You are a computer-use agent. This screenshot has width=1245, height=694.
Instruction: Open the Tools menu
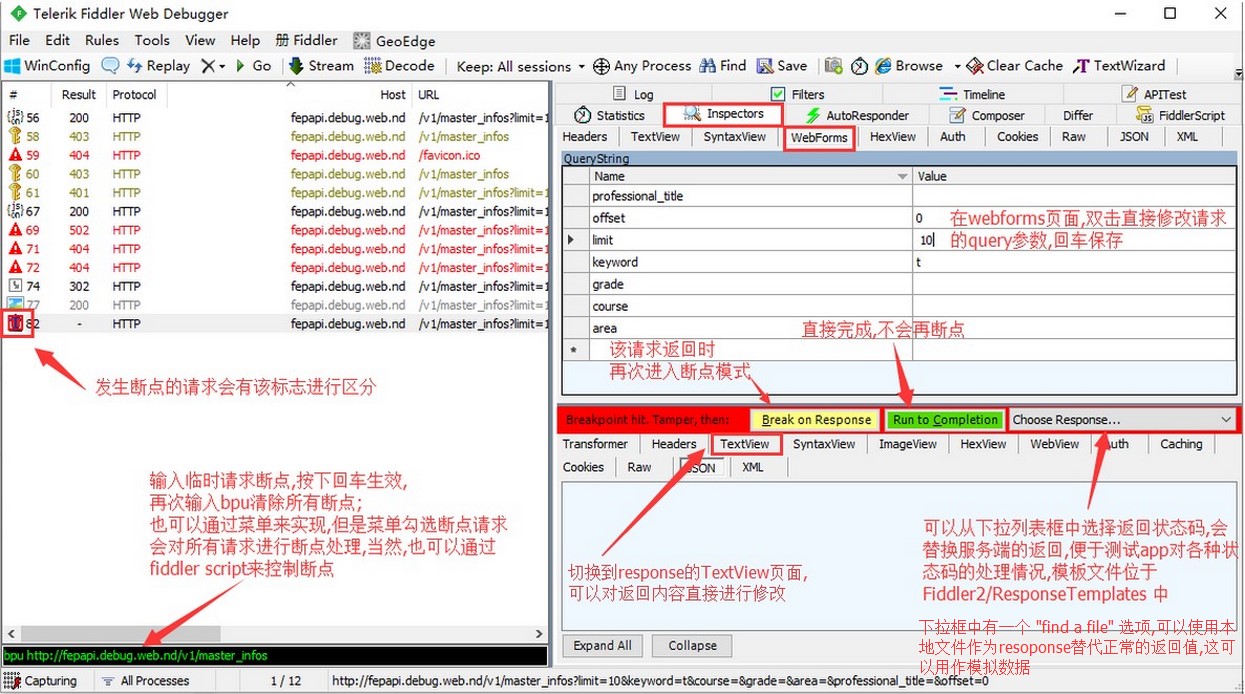152,40
